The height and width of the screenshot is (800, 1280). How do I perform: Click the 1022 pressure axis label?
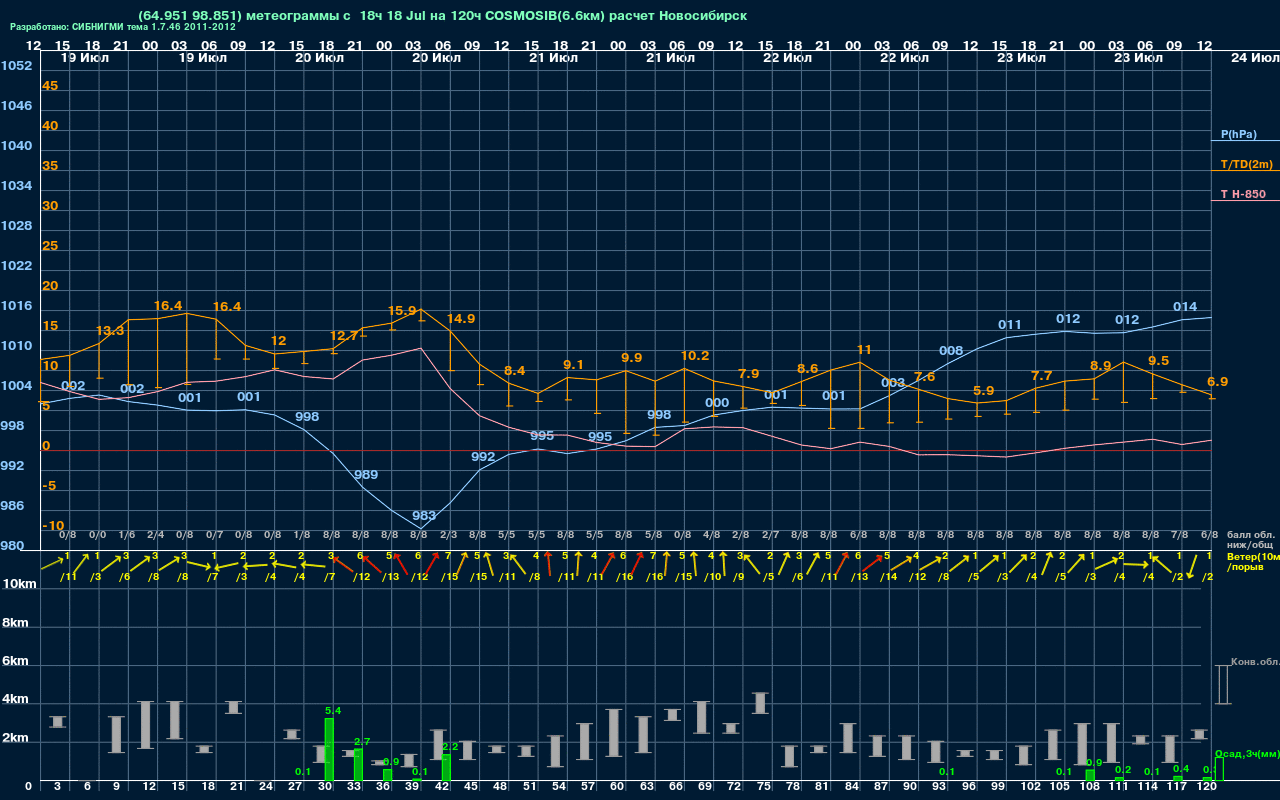click(x=16, y=266)
